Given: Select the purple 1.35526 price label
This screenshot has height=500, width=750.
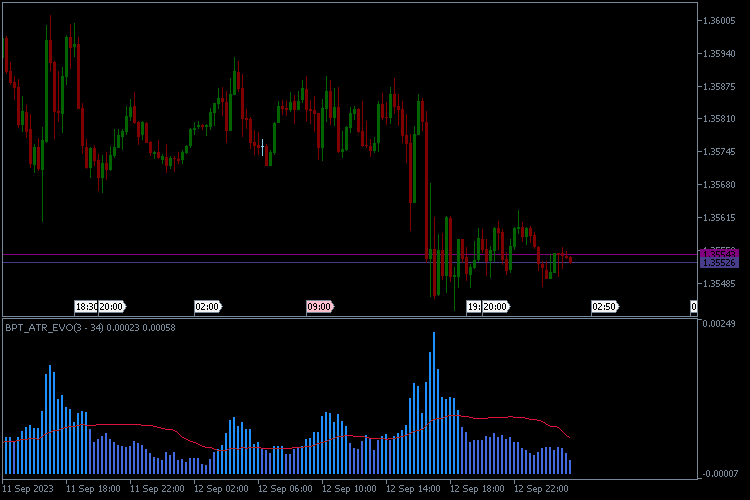Looking at the screenshot, I should click(x=719, y=263).
